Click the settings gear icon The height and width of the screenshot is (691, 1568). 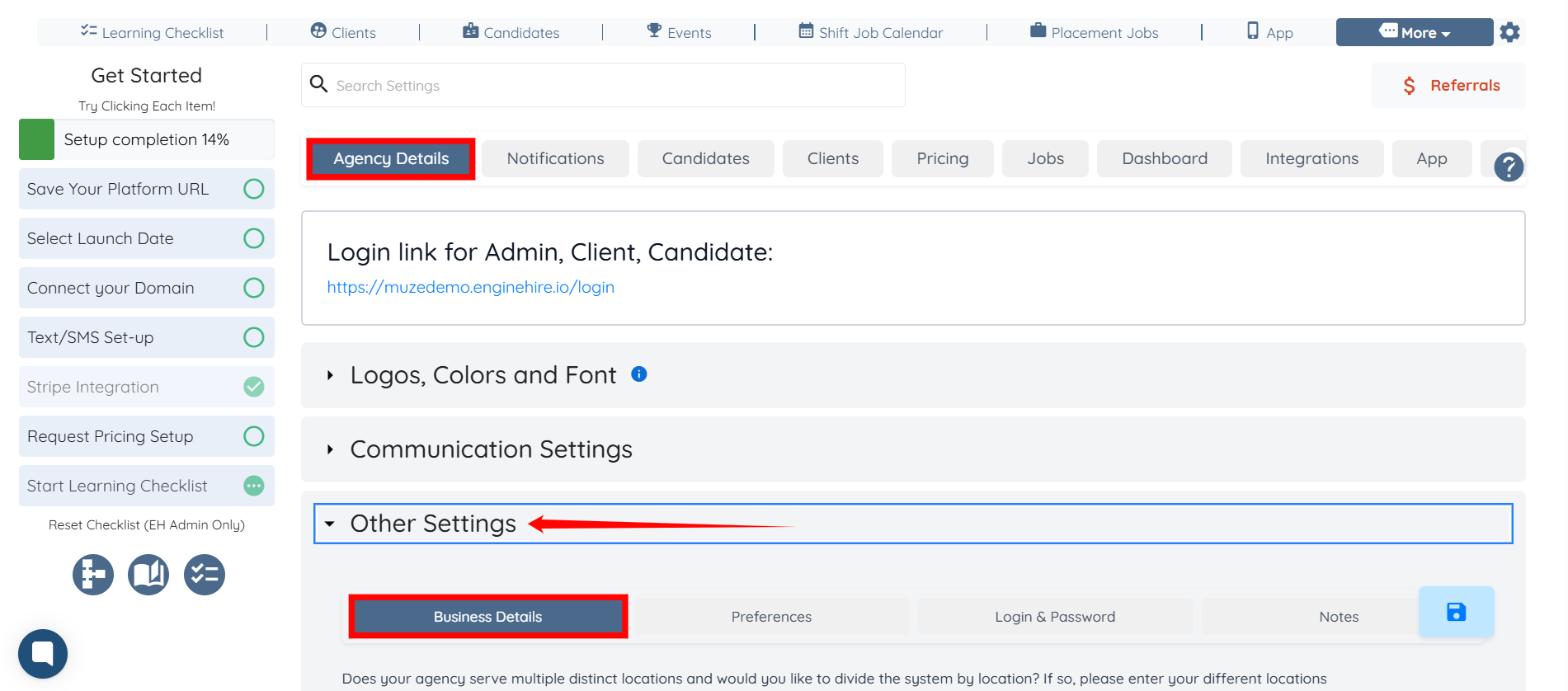click(x=1509, y=33)
